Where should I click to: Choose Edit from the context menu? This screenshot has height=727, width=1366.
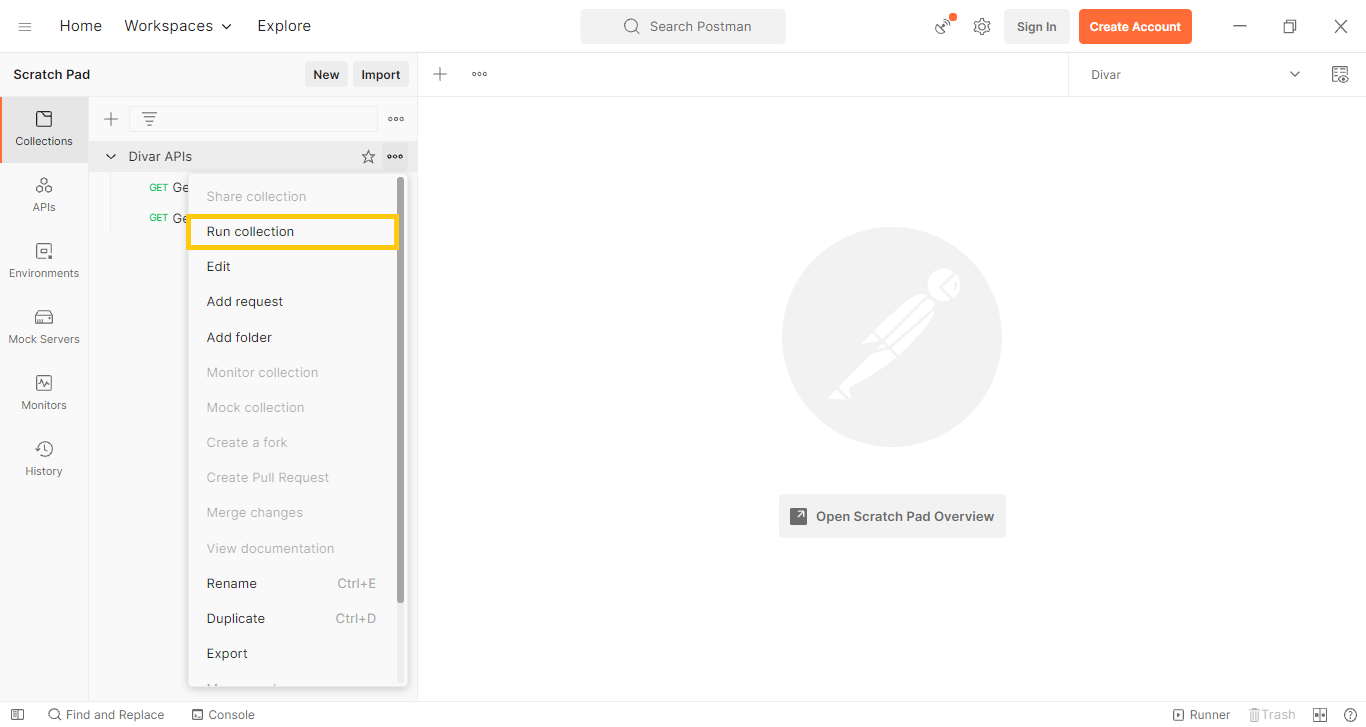point(293,267)
